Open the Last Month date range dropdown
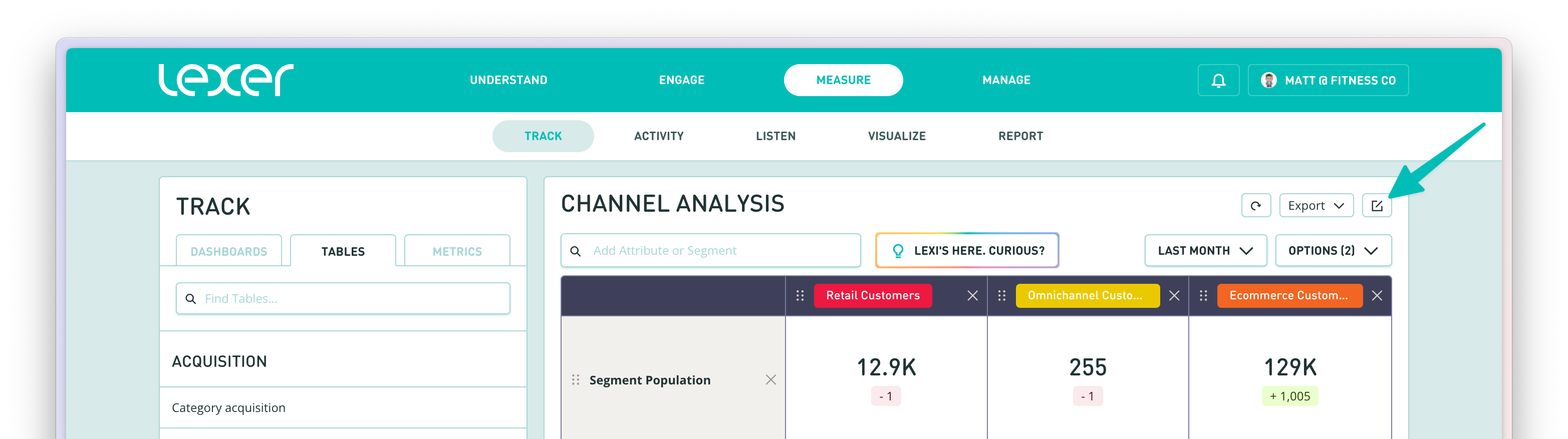This screenshot has height=439, width=1568. (1205, 250)
